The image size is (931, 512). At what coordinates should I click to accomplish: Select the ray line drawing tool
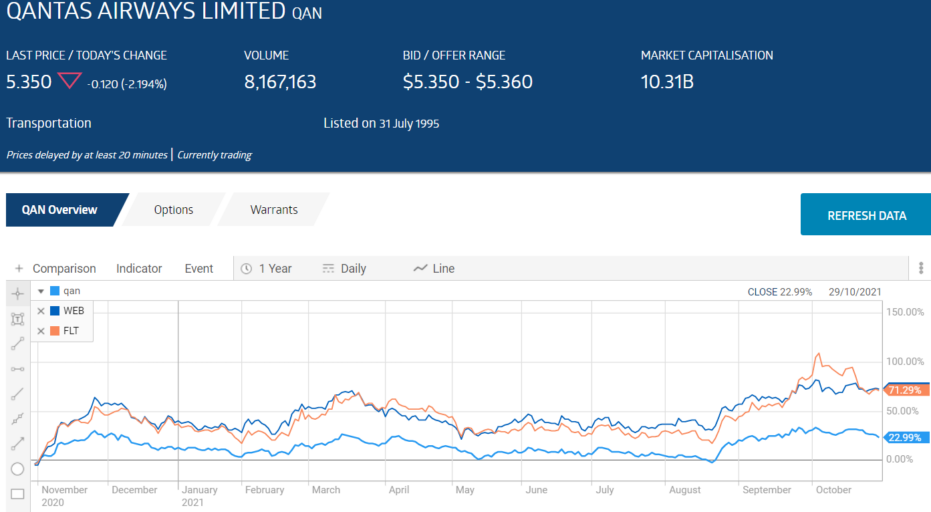coord(18,394)
